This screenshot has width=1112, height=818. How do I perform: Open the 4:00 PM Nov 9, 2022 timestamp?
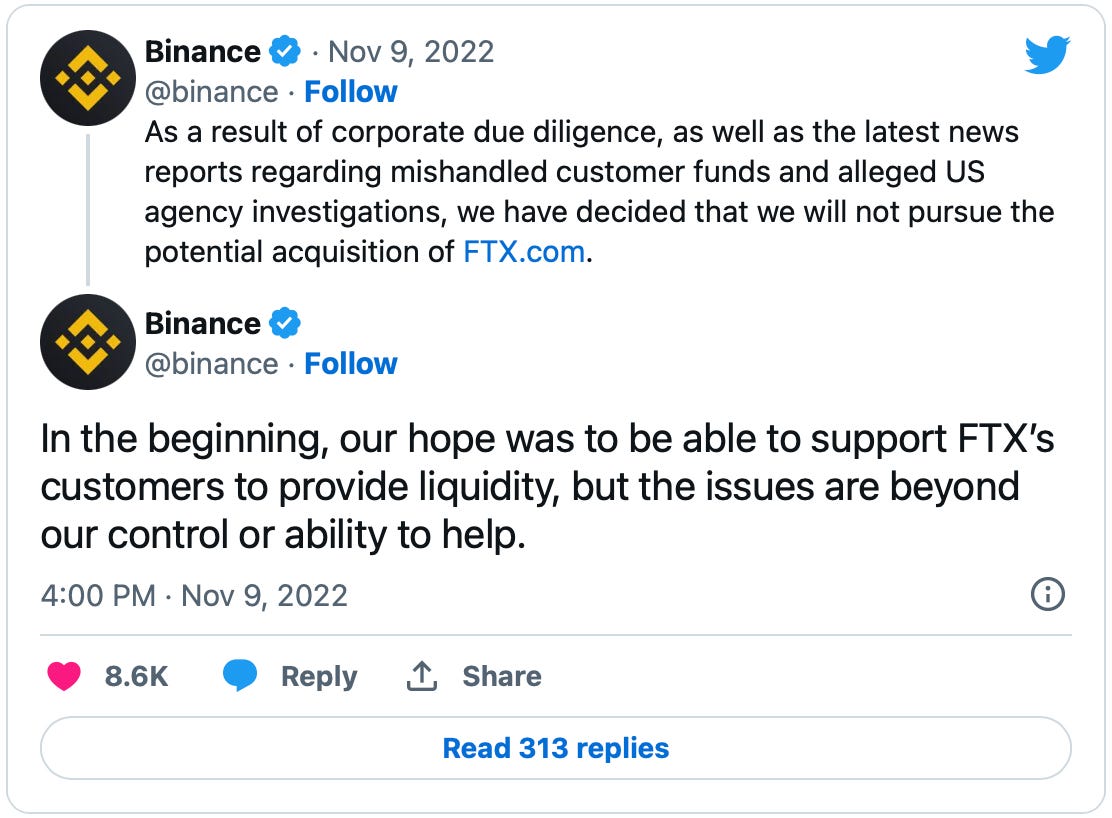coord(194,596)
